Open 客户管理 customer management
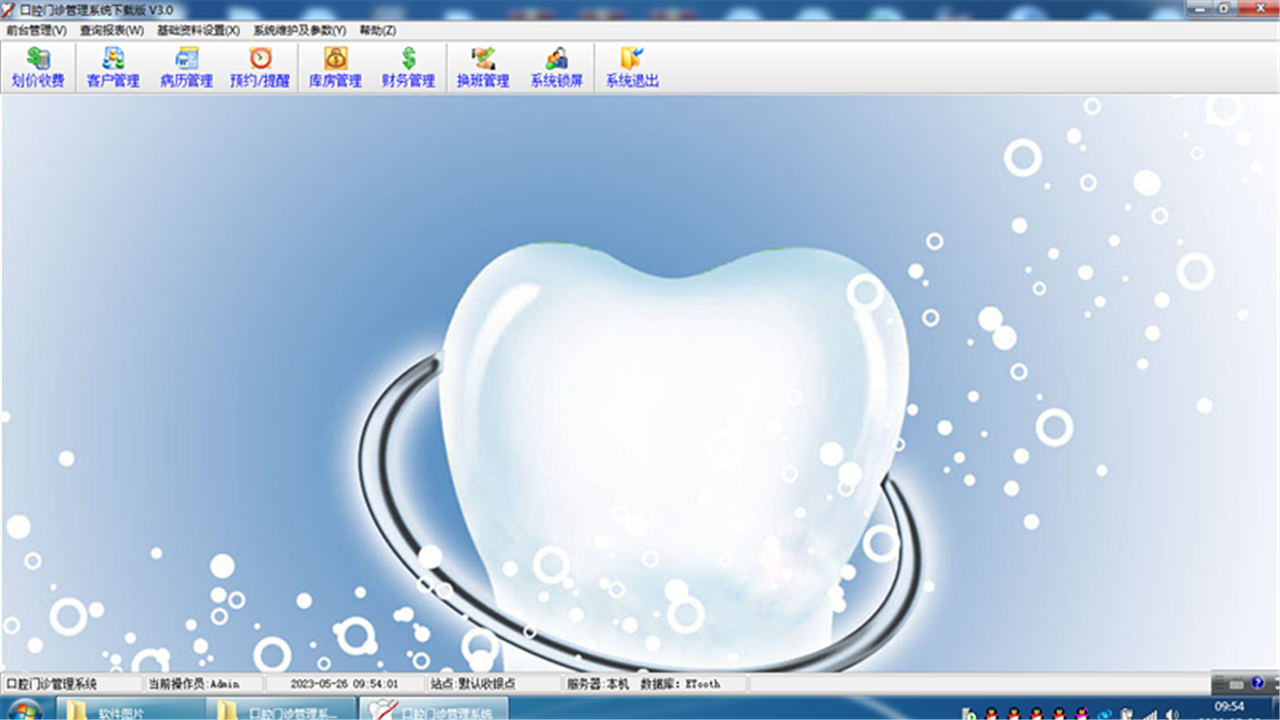The image size is (1280, 720). (113, 68)
